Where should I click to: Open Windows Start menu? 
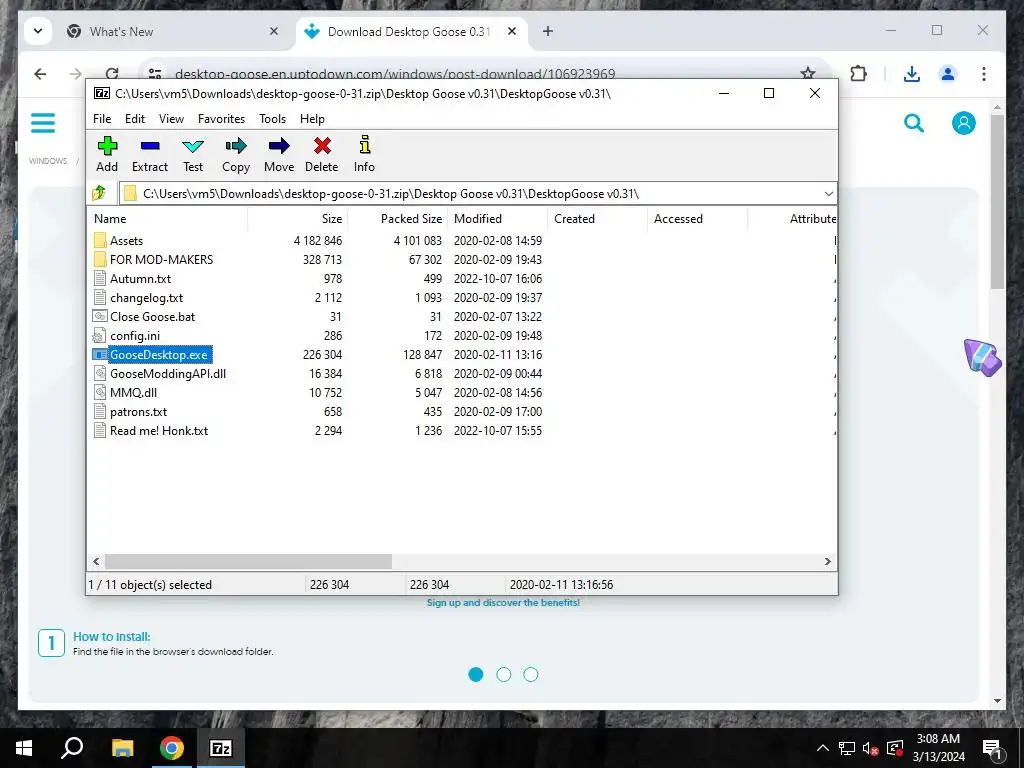[24, 748]
